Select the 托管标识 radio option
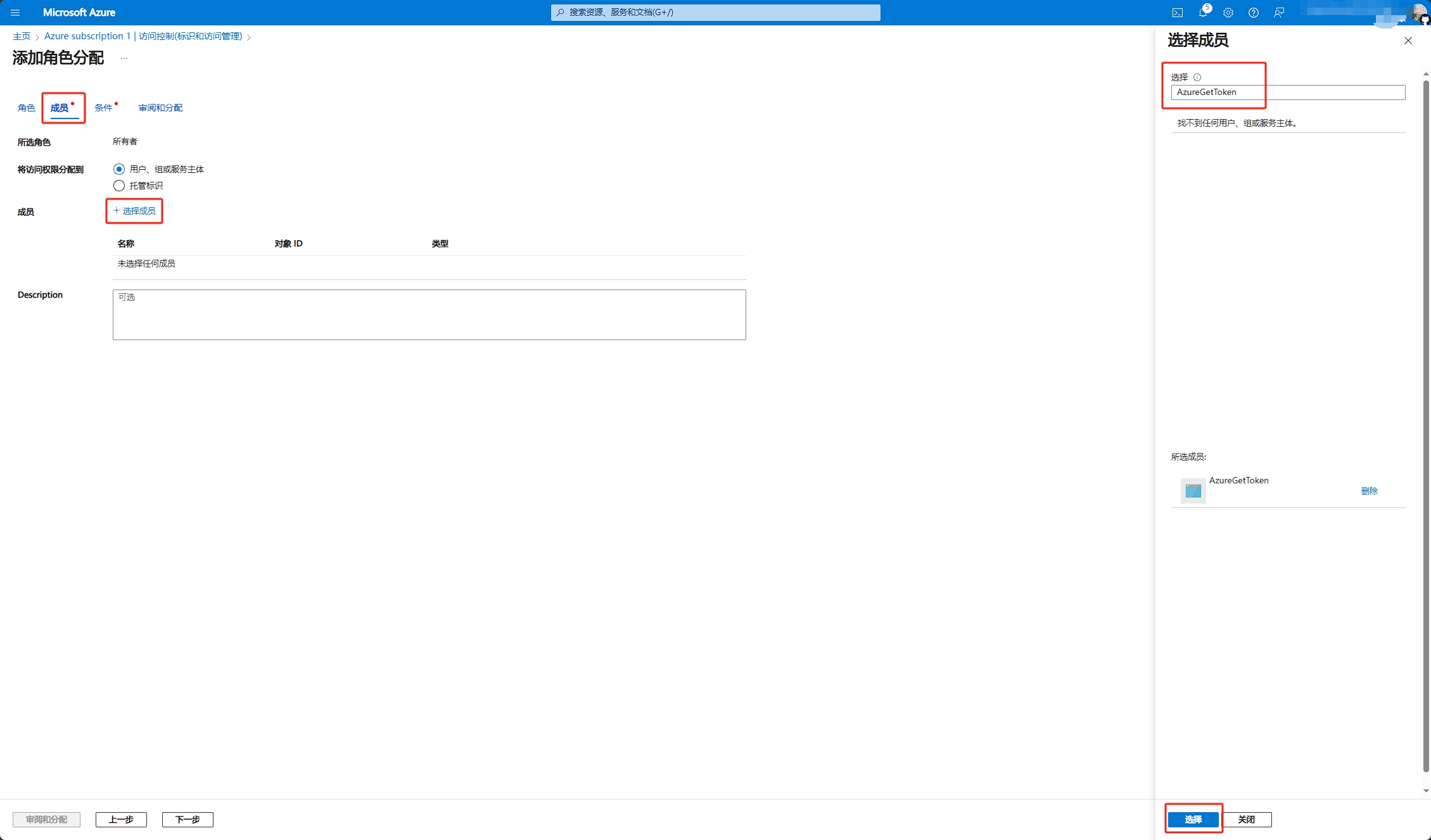1431x840 pixels. point(119,186)
